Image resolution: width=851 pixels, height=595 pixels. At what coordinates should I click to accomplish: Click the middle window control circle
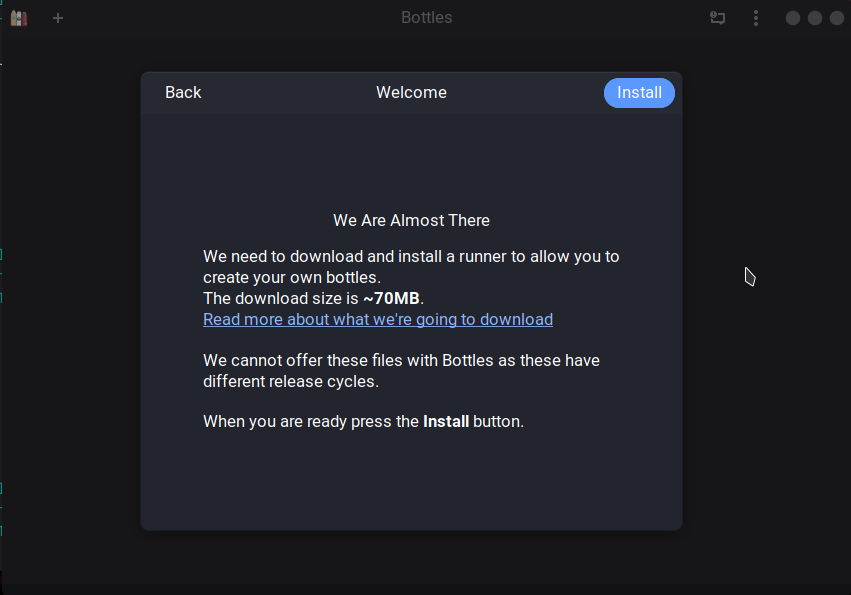(814, 17)
